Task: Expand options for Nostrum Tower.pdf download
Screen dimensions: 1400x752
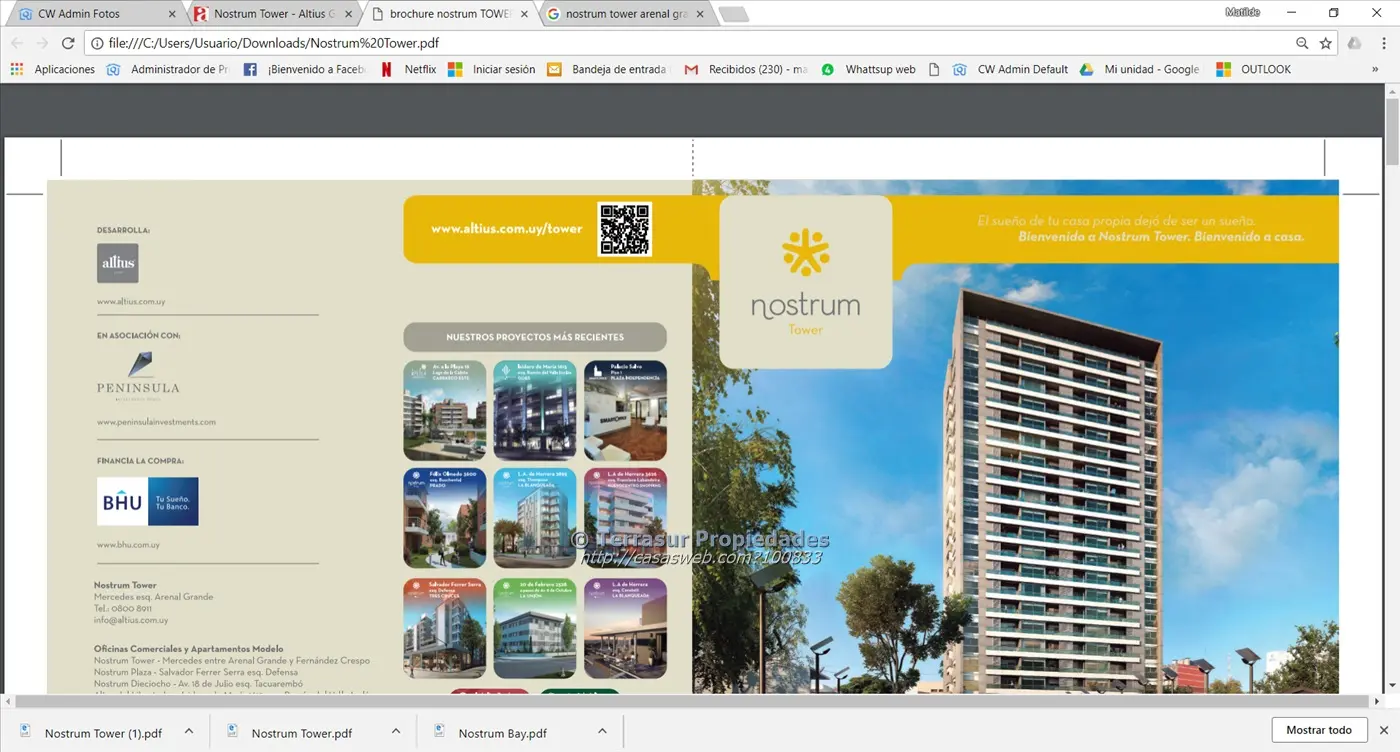Action: tap(395, 732)
